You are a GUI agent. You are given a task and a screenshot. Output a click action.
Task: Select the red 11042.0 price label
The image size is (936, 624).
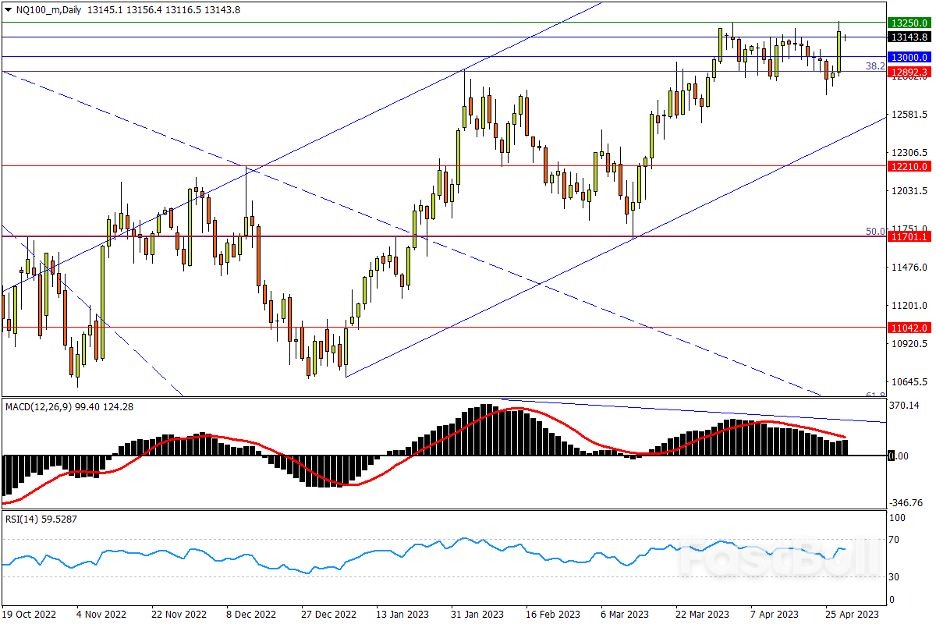908,327
